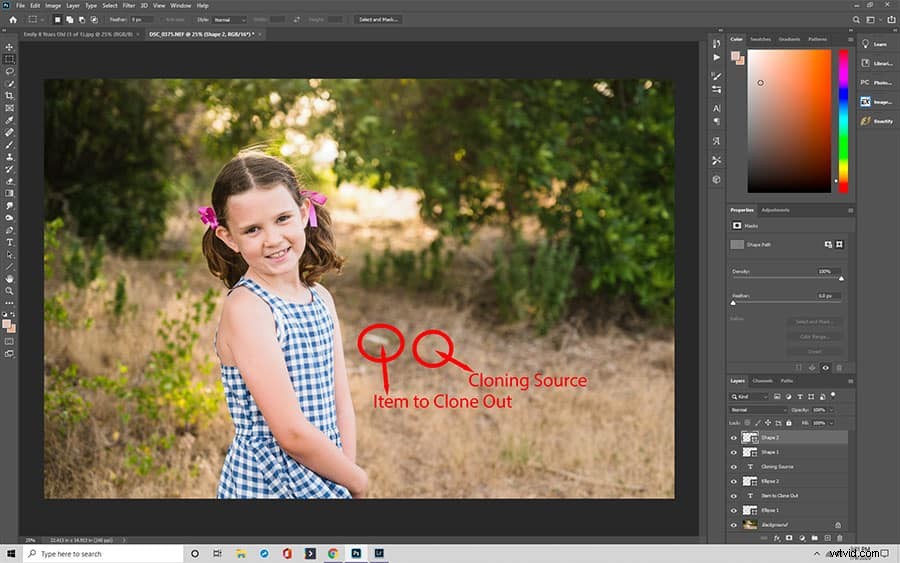Open the Image menu

(x=53, y=6)
